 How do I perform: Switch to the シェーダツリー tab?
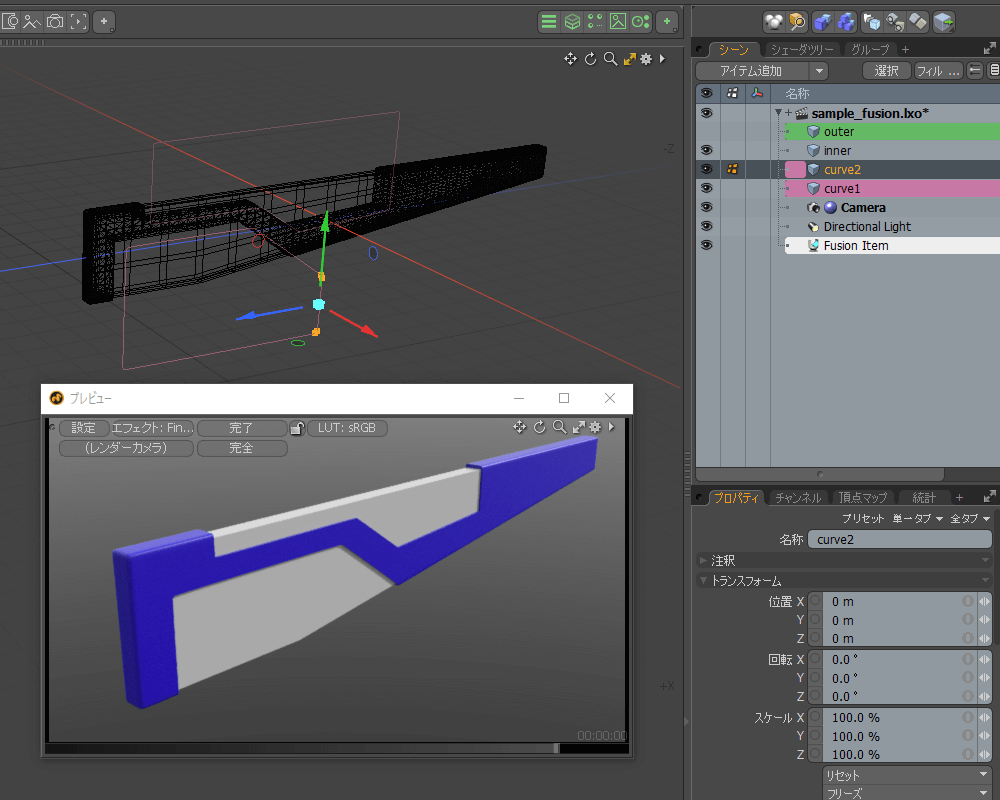802,49
